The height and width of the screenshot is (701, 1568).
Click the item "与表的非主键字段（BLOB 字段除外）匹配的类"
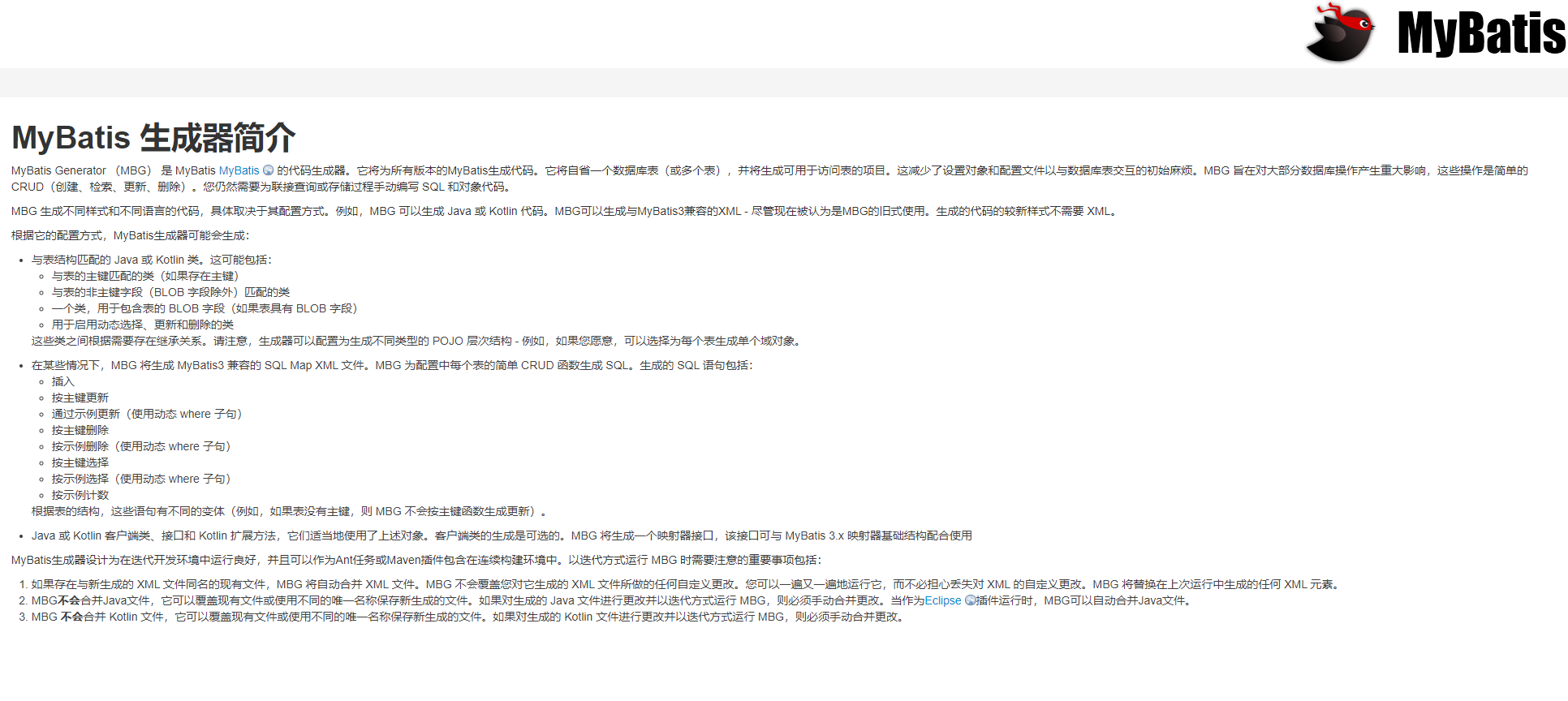171,292
